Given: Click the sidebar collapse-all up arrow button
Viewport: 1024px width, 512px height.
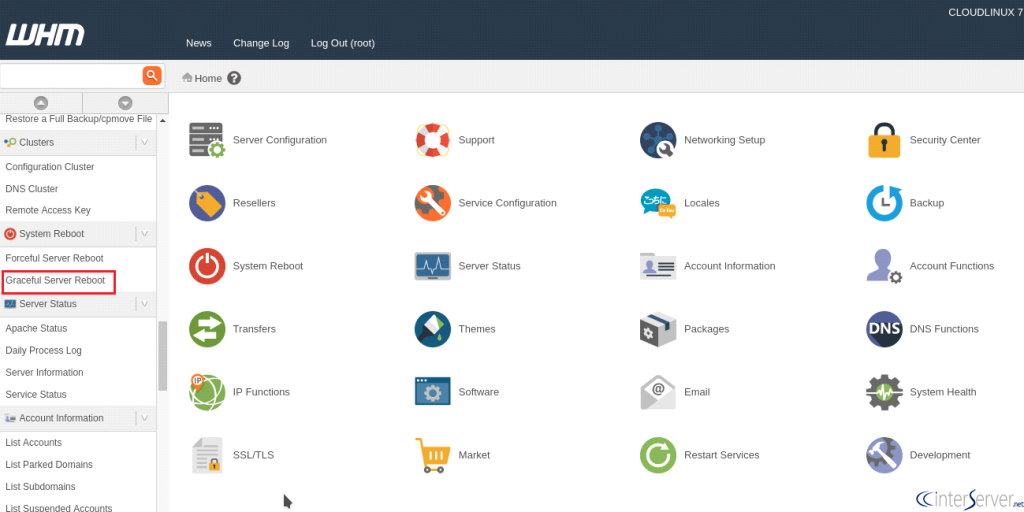Looking at the screenshot, I should (41, 103).
